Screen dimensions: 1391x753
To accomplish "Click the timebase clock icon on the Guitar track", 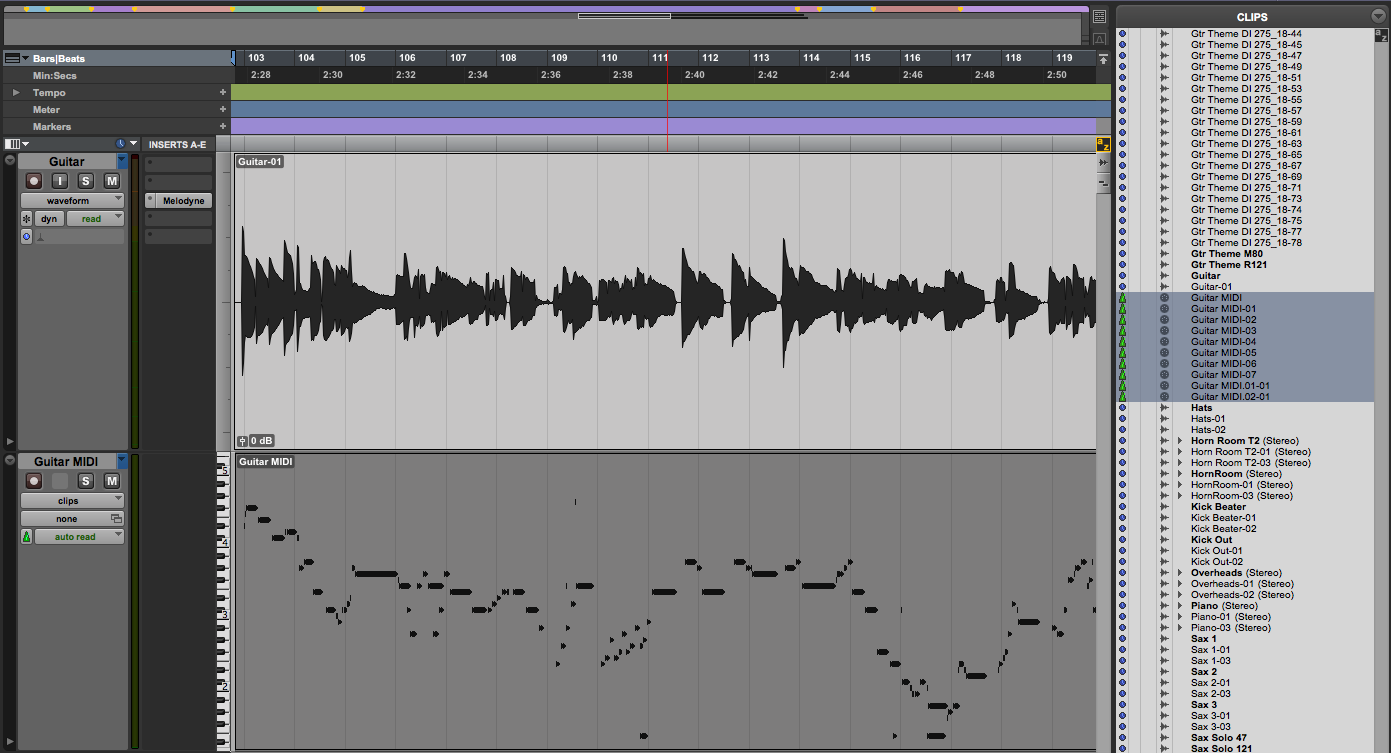I will (26, 236).
